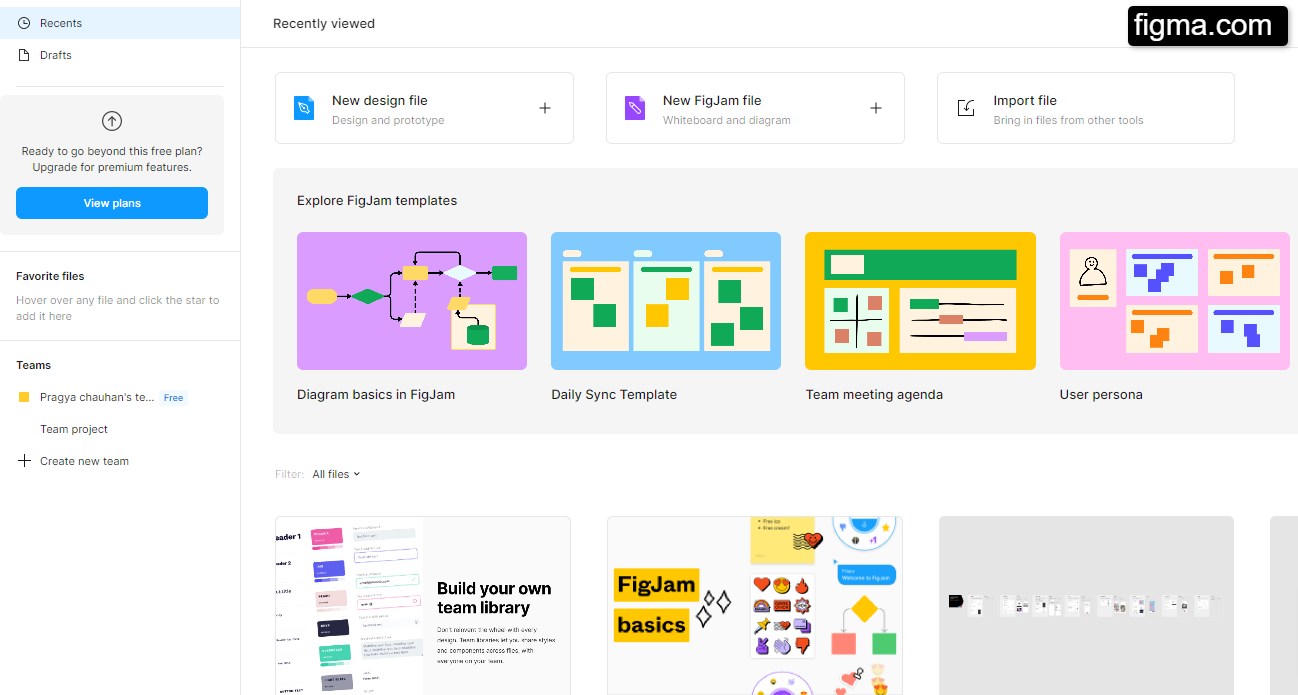Open the FigJam basics file thumbnail
This screenshot has width=1298, height=695.
pyautogui.click(x=755, y=605)
